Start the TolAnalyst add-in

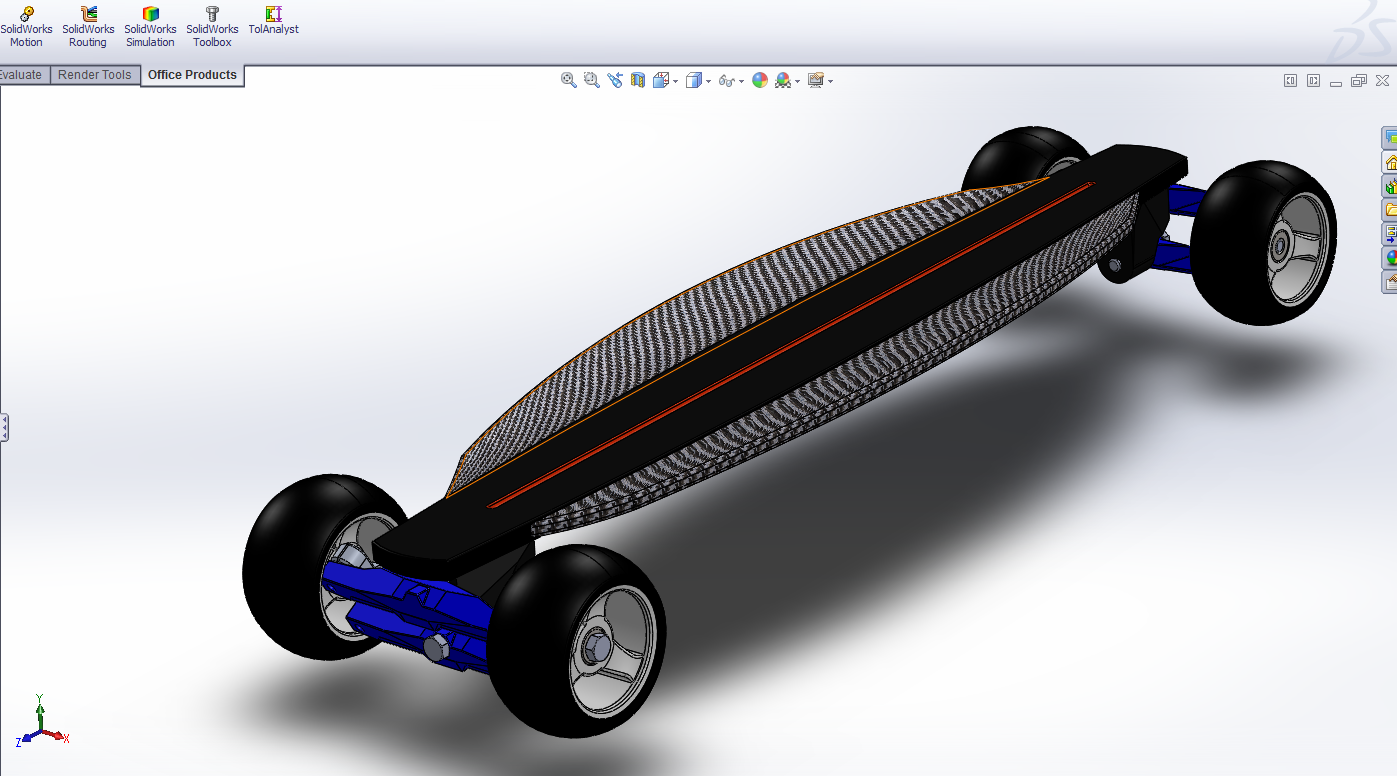point(273,22)
